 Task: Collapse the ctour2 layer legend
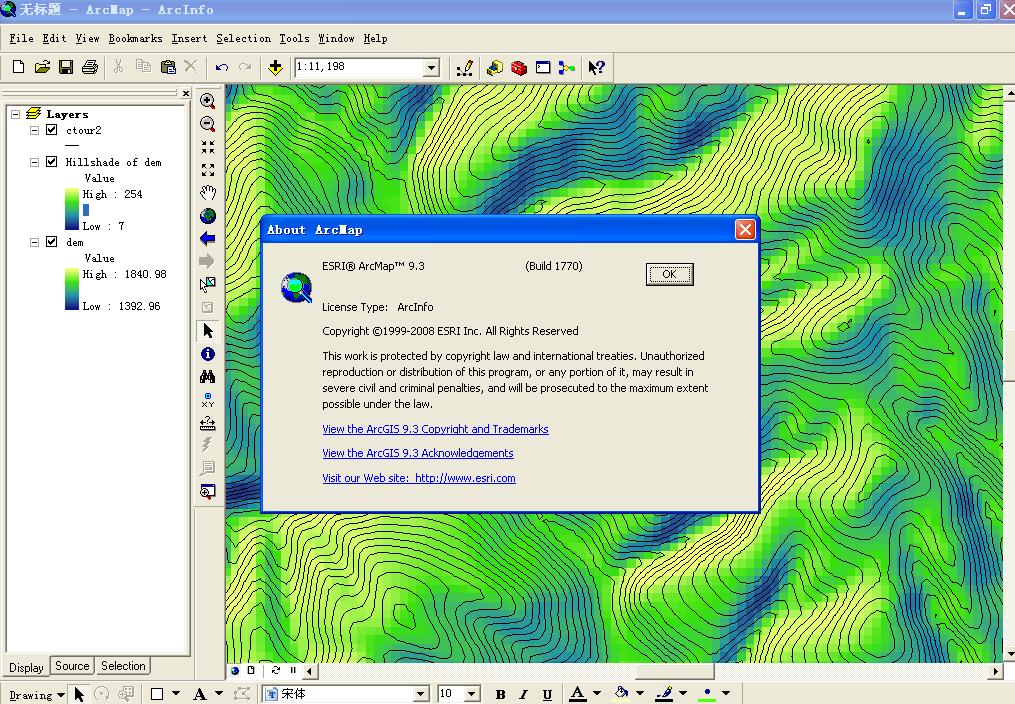point(34,130)
